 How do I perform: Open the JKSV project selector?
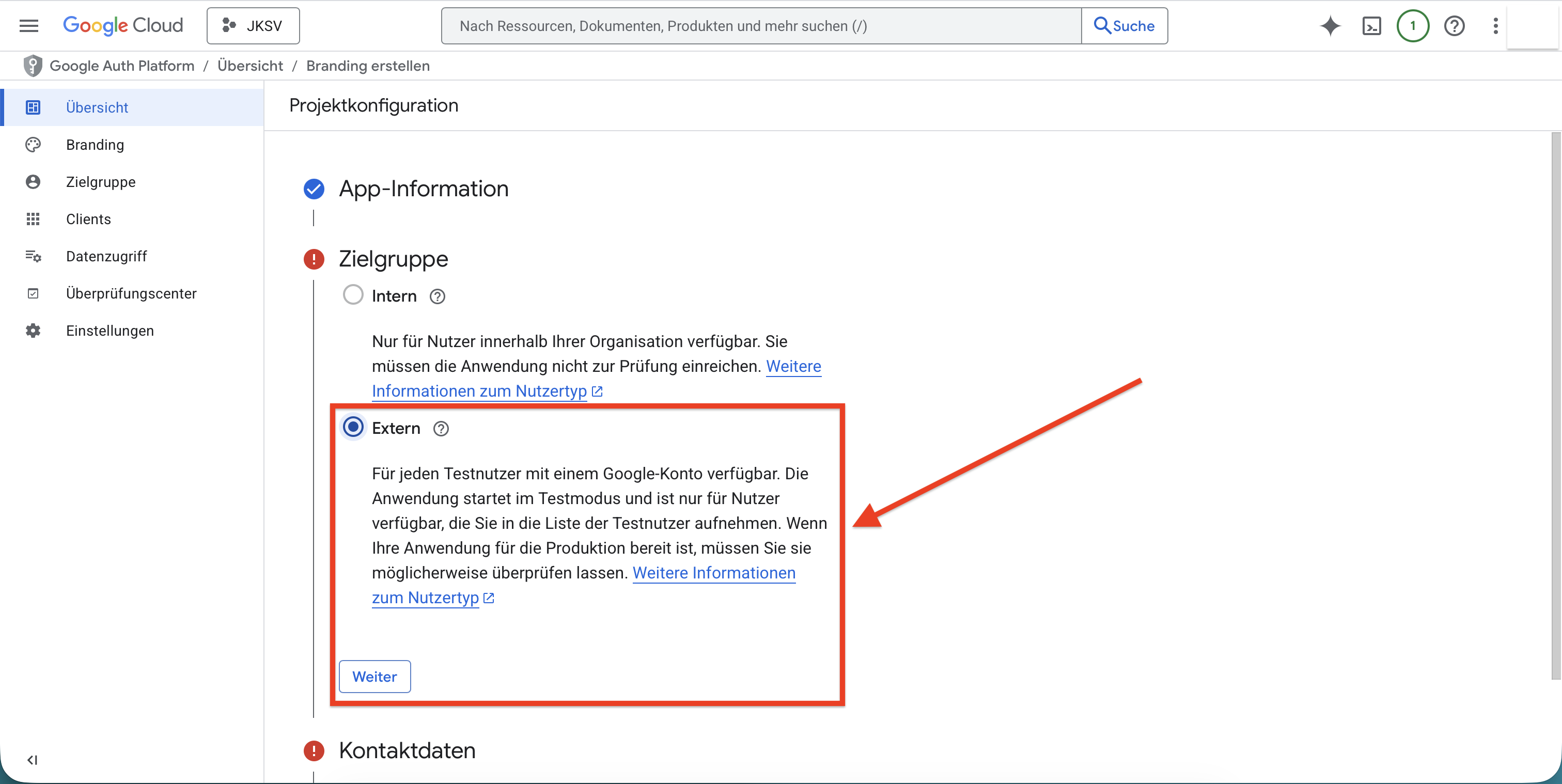click(x=253, y=25)
